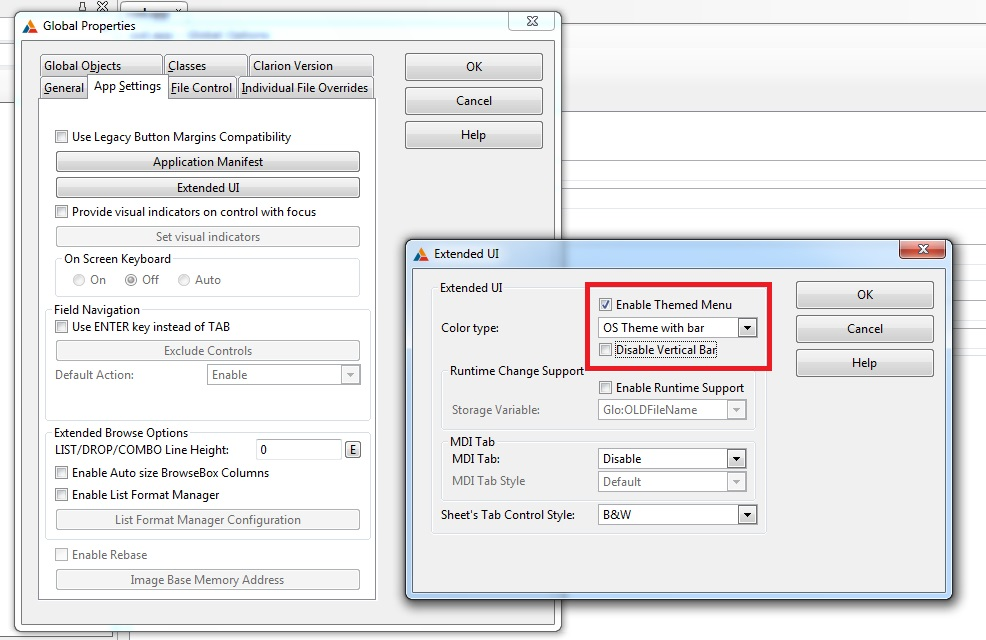986x640 pixels.
Task: Open Sheet's Tab Control Style dropdown
Action: pos(746,515)
